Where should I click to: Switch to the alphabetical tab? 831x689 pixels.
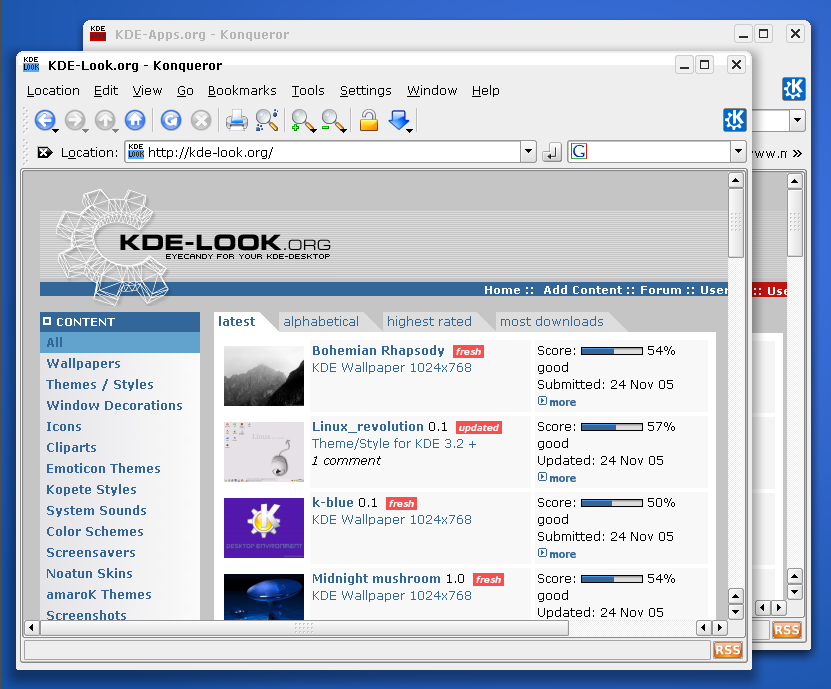pos(321,322)
